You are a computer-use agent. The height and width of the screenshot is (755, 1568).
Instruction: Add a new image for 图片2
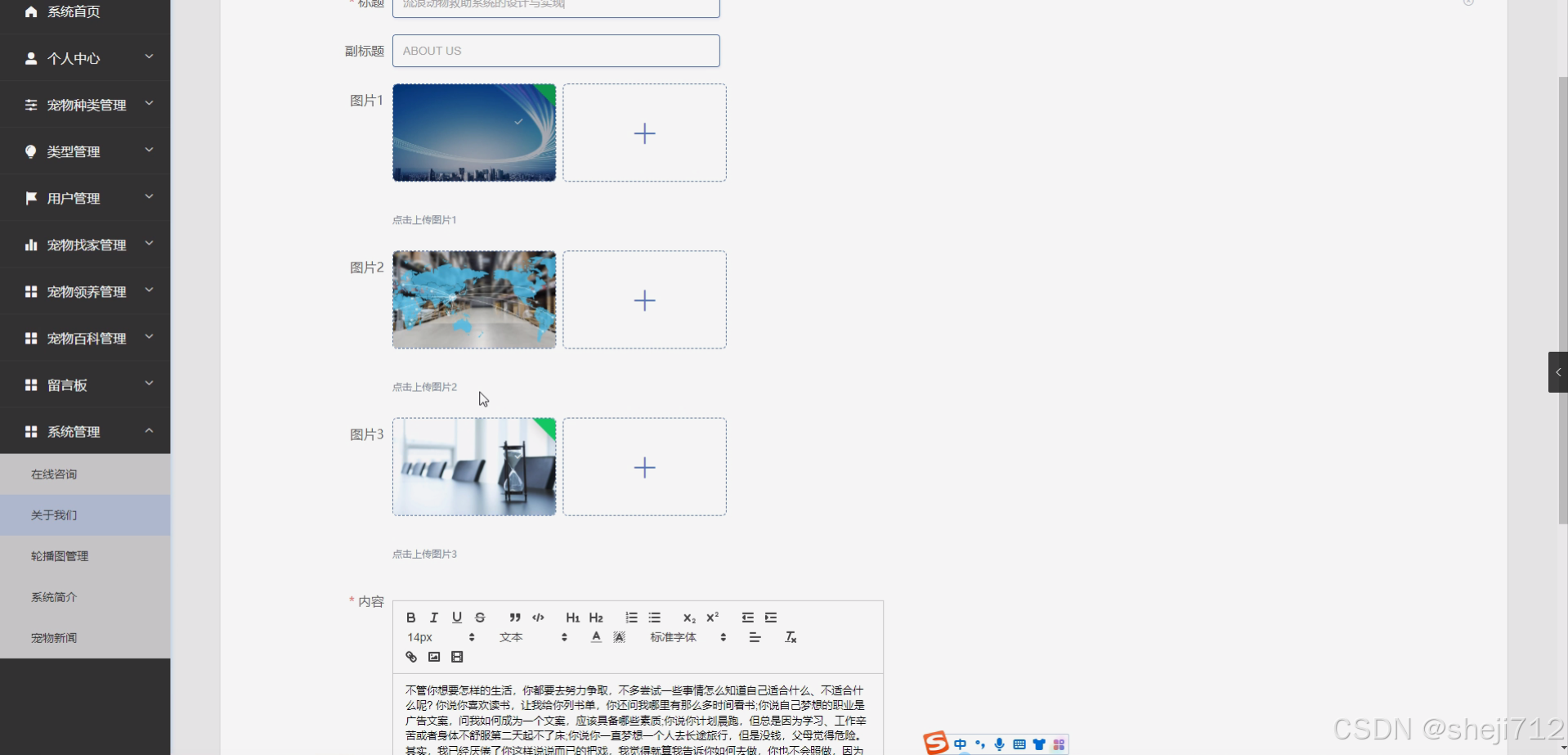644,299
